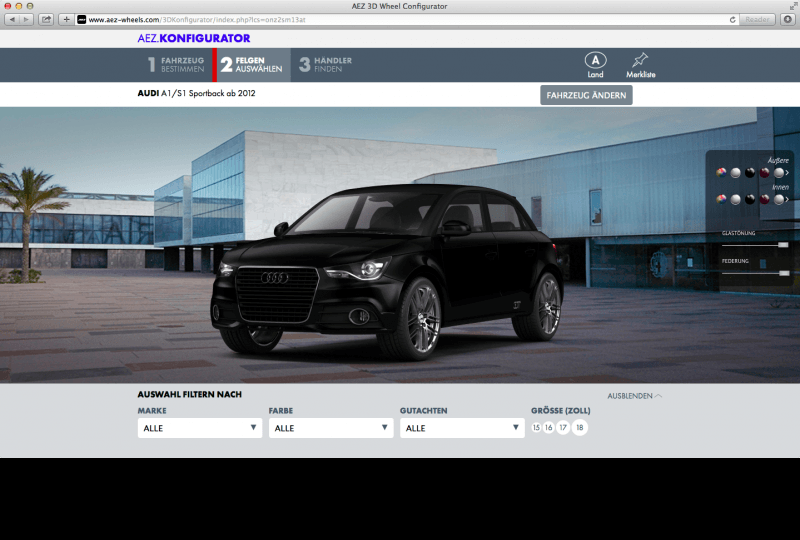The image size is (800, 540).
Task: Pick the multicolor outer paint sphere
Action: coord(721,173)
